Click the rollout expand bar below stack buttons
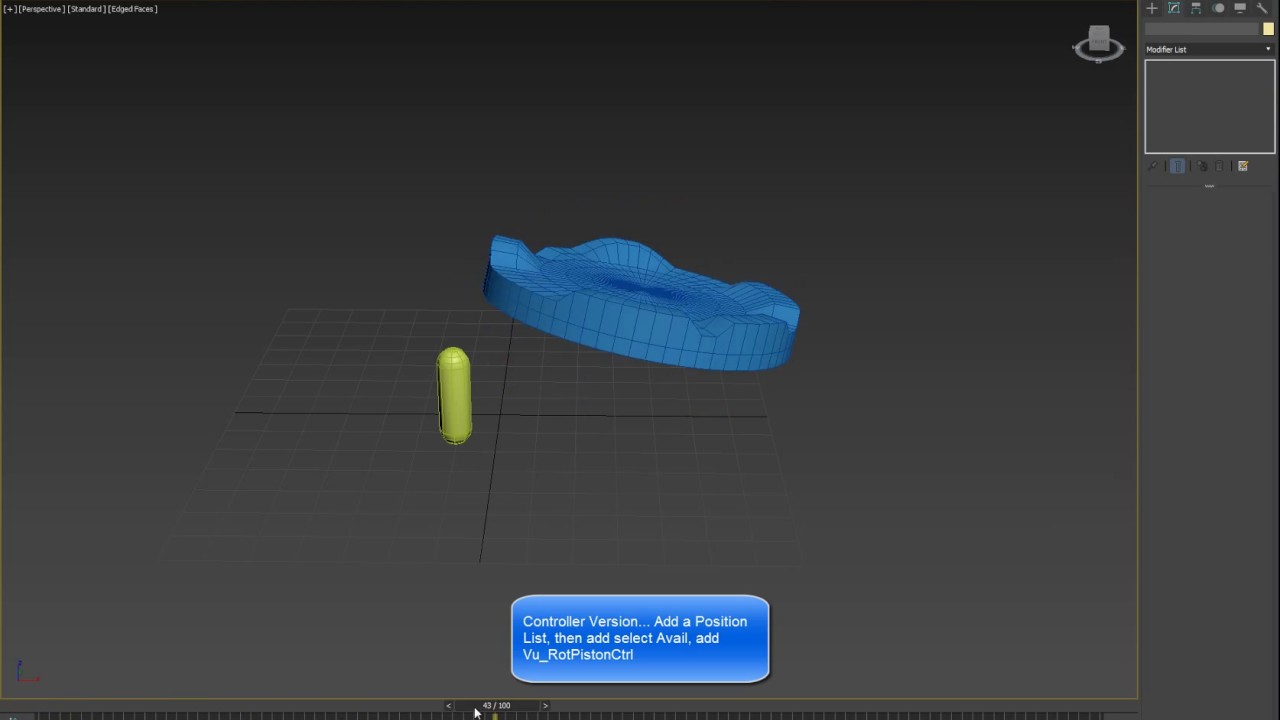 click(1209, 186)
